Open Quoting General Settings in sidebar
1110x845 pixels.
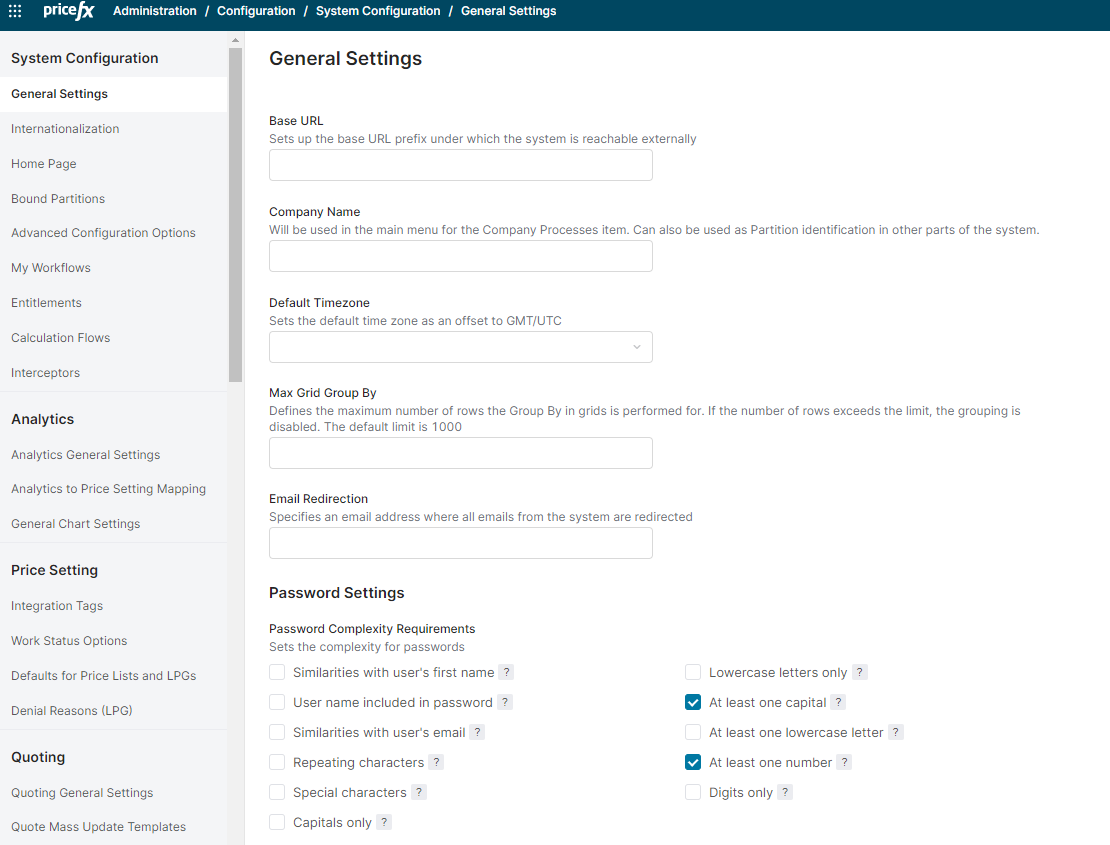point(82,793)
